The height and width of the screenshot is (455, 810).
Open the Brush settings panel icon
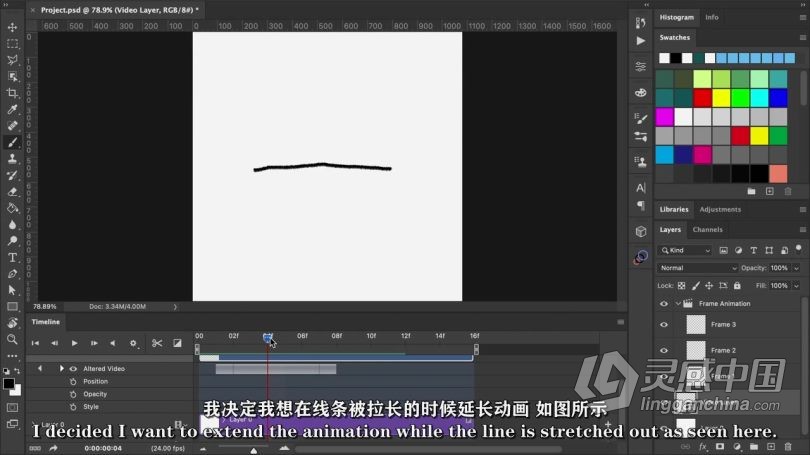point(641,119)
